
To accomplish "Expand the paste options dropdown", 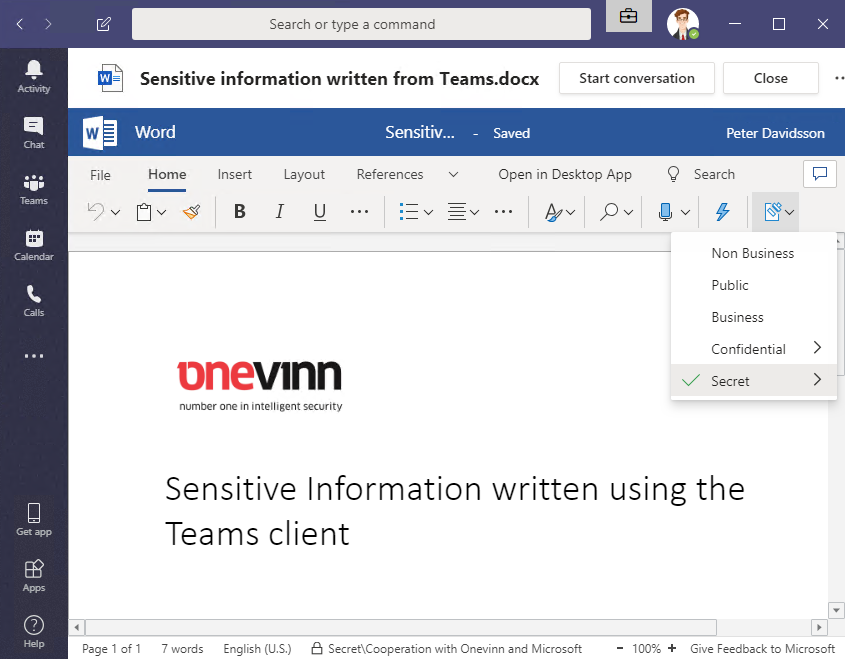I will tap(161, 212).
